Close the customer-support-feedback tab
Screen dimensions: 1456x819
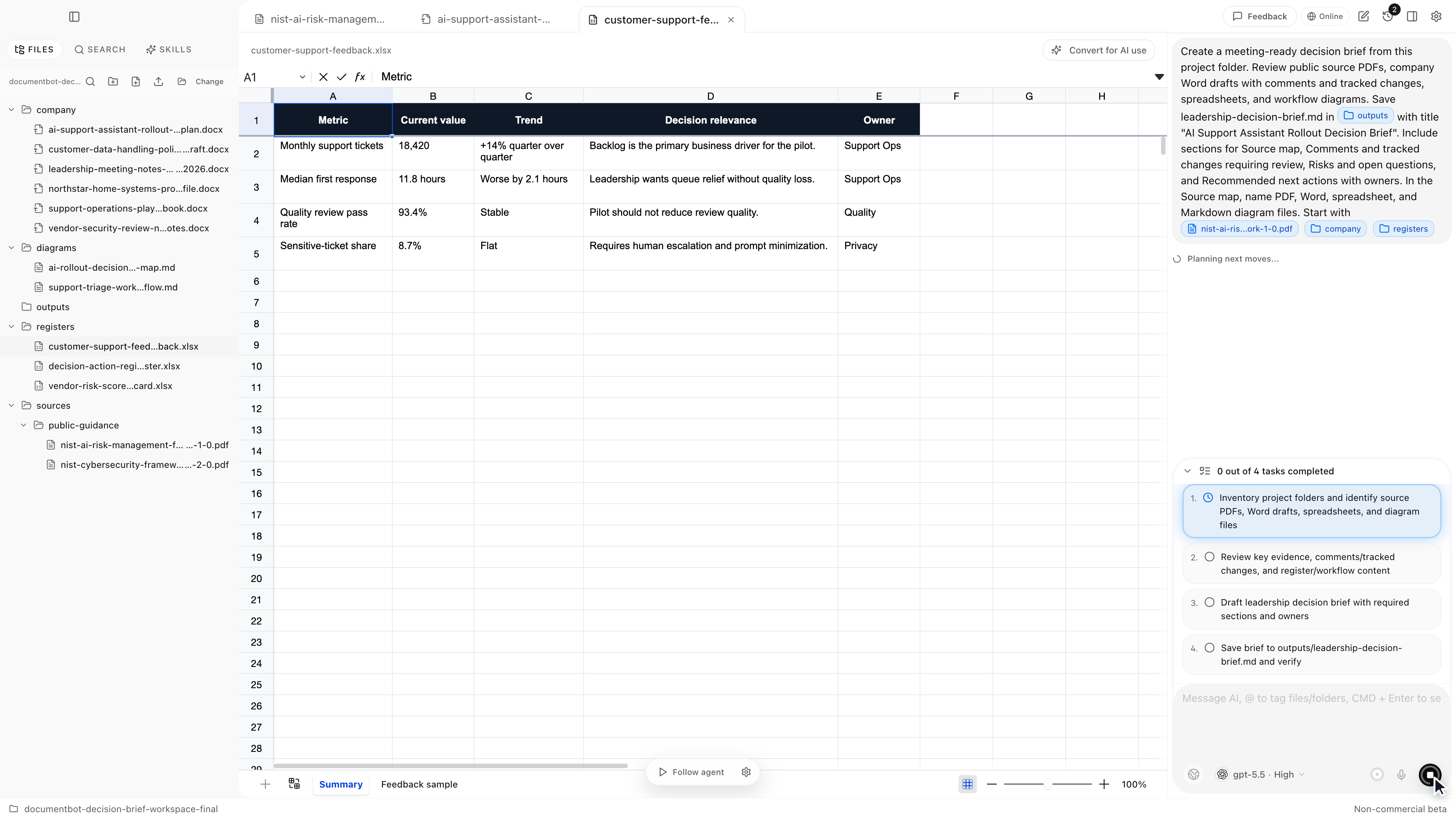tap(731, 20)
